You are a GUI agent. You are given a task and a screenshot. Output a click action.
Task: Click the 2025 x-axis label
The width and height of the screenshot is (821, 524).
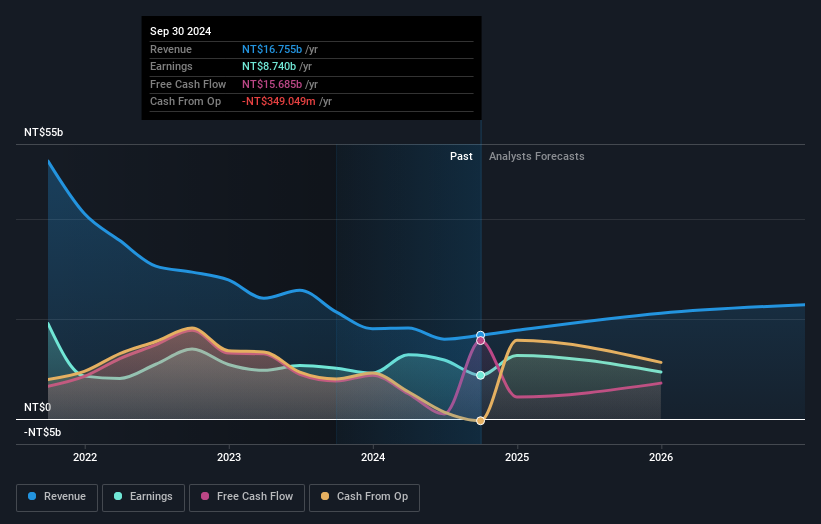click(517, 457)
